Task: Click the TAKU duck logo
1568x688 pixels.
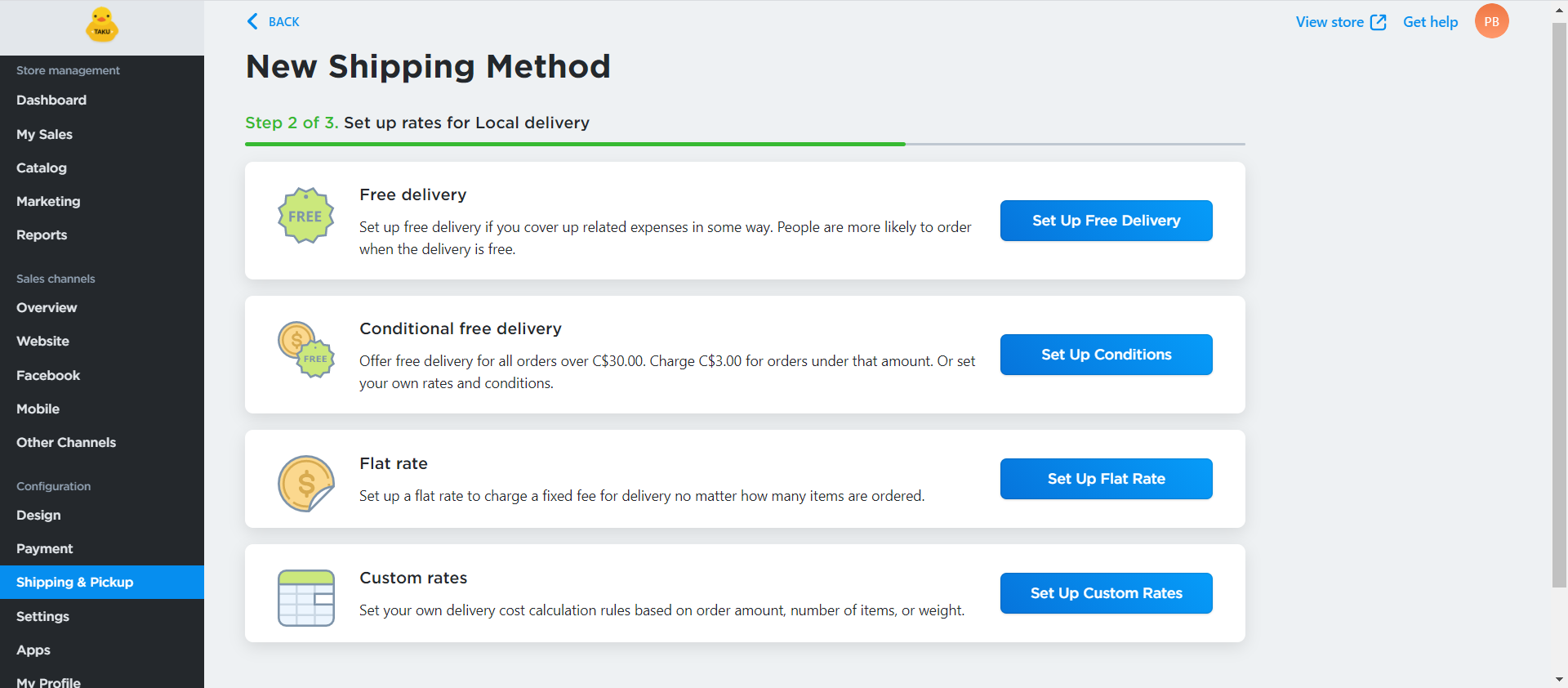Action: 102,25
